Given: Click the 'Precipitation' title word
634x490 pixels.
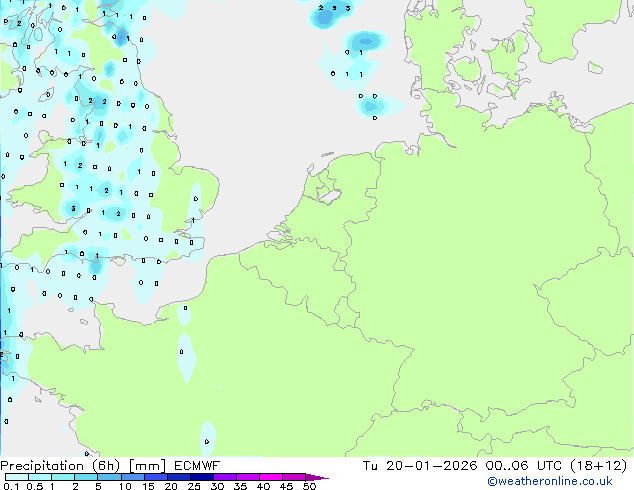Looking at the screenshot, I should tap(42, 466).
